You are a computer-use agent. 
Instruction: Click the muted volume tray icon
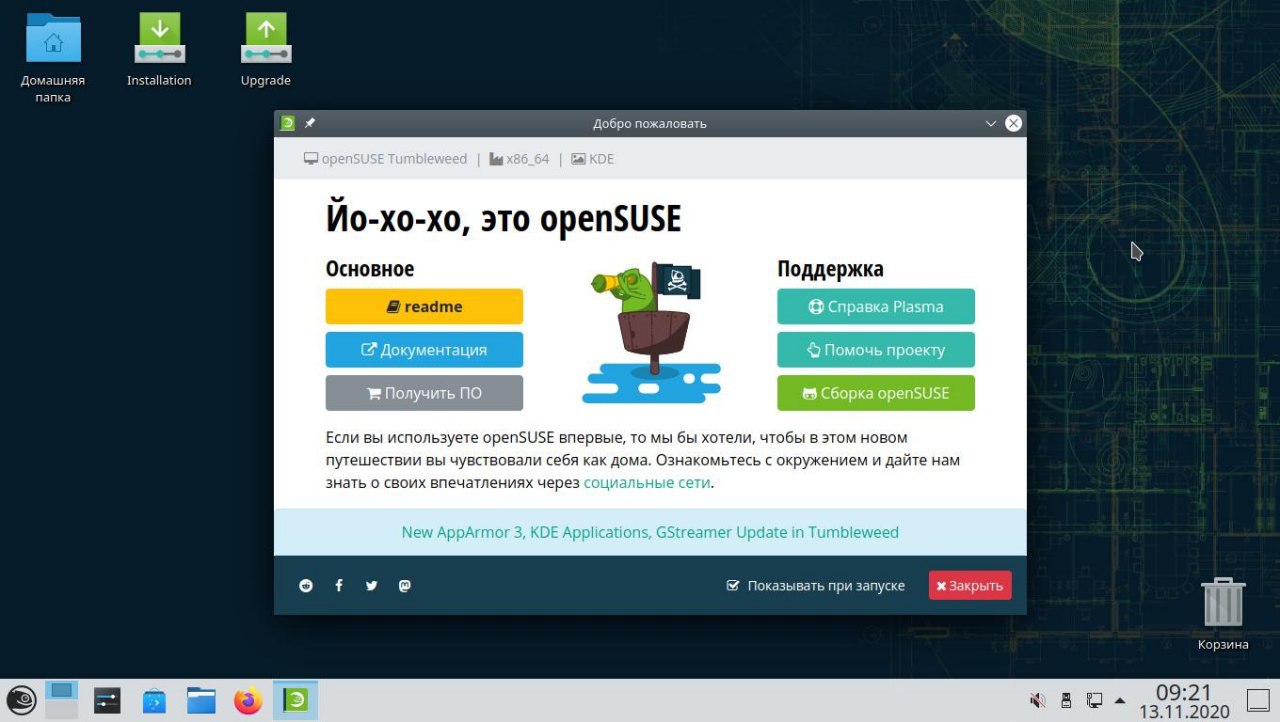[1038, 700]
